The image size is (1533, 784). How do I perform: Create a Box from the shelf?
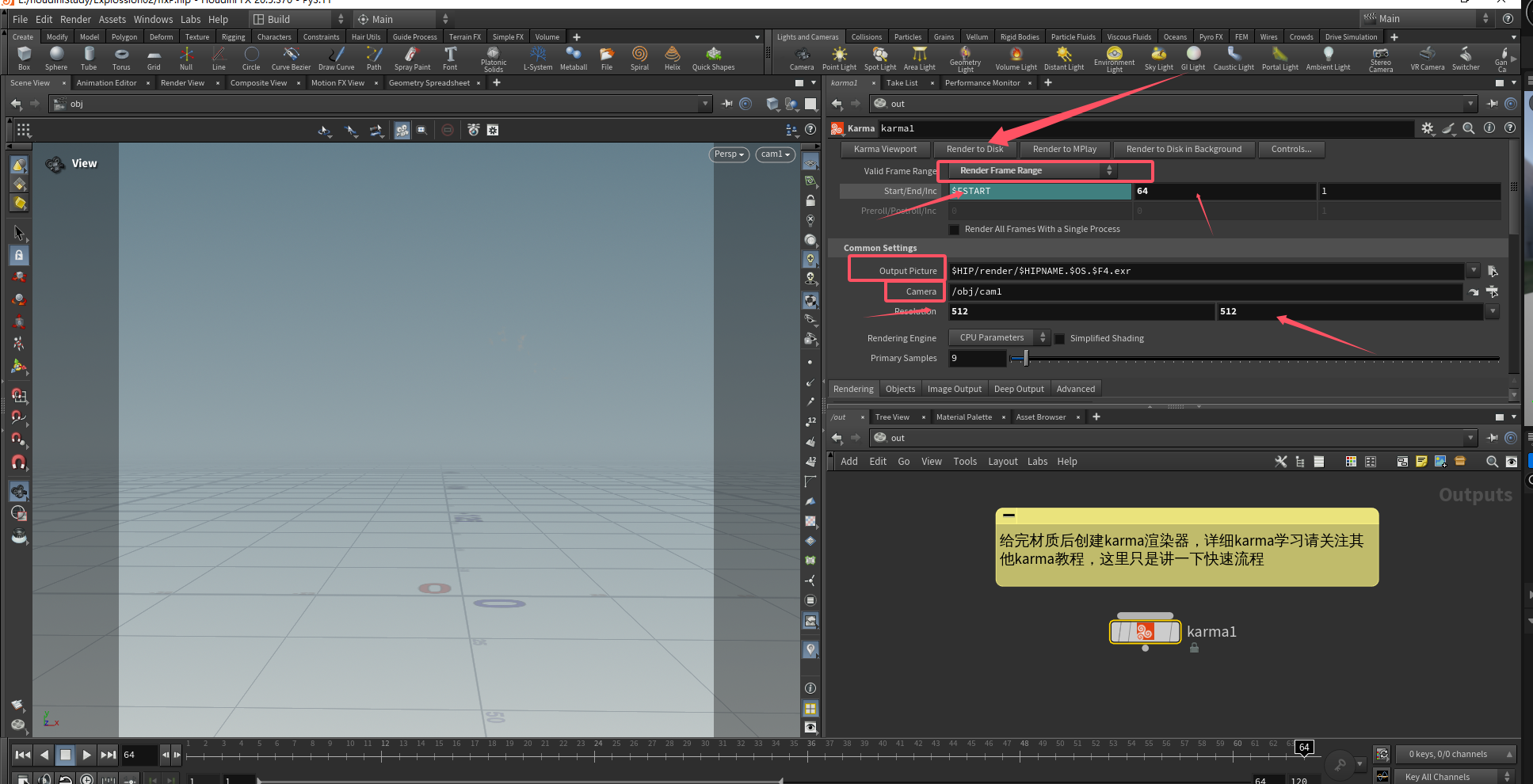coord(24,58)
